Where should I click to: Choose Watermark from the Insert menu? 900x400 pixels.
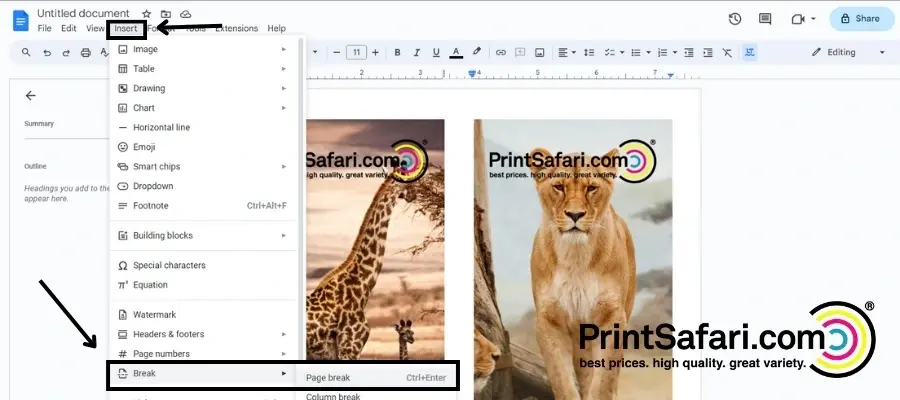coord(204,314)
